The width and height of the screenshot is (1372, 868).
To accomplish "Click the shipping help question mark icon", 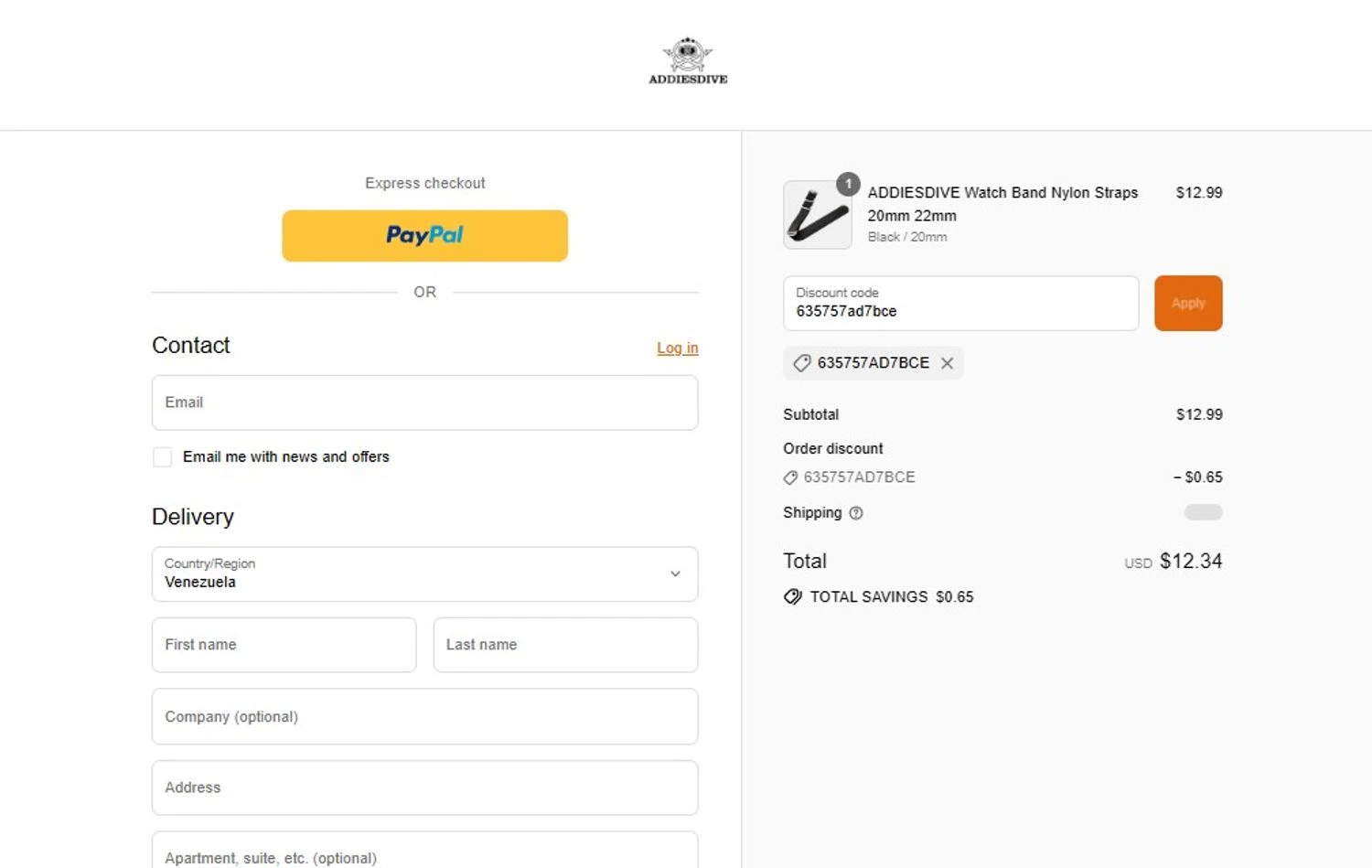I will [x=856, y=513].
